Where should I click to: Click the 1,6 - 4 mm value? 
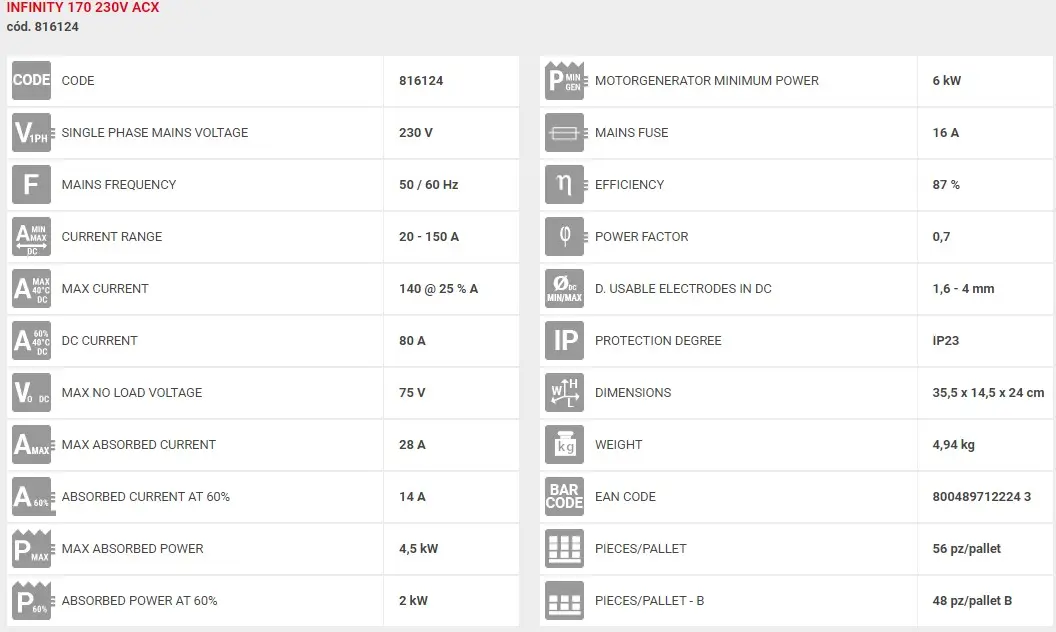coord(963,289)
